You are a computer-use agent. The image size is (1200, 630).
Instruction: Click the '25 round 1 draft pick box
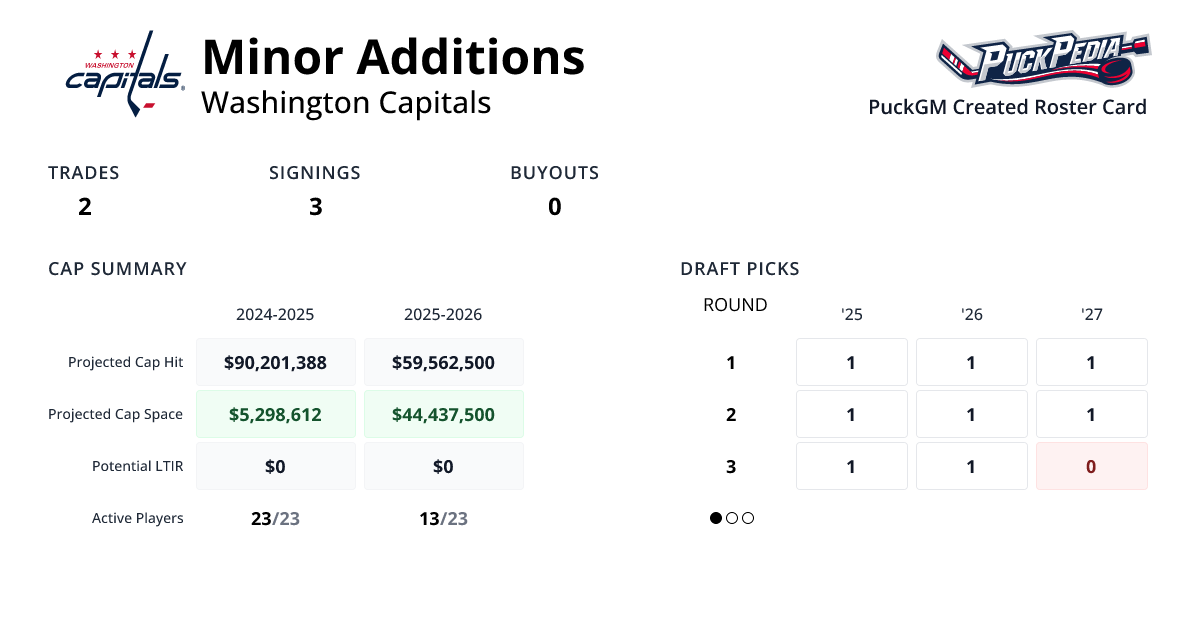coord(851,362)
